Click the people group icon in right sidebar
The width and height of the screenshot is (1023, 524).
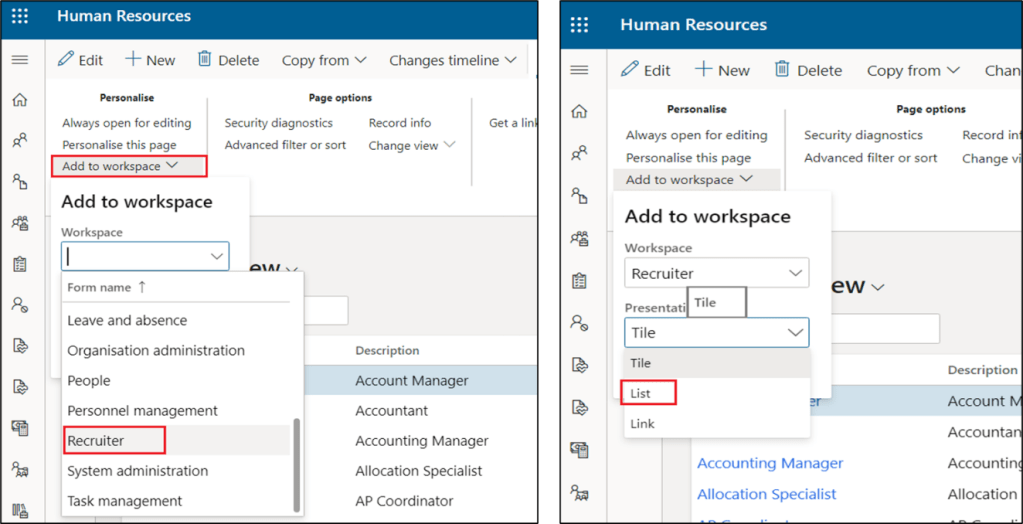[x=579, y=238]
